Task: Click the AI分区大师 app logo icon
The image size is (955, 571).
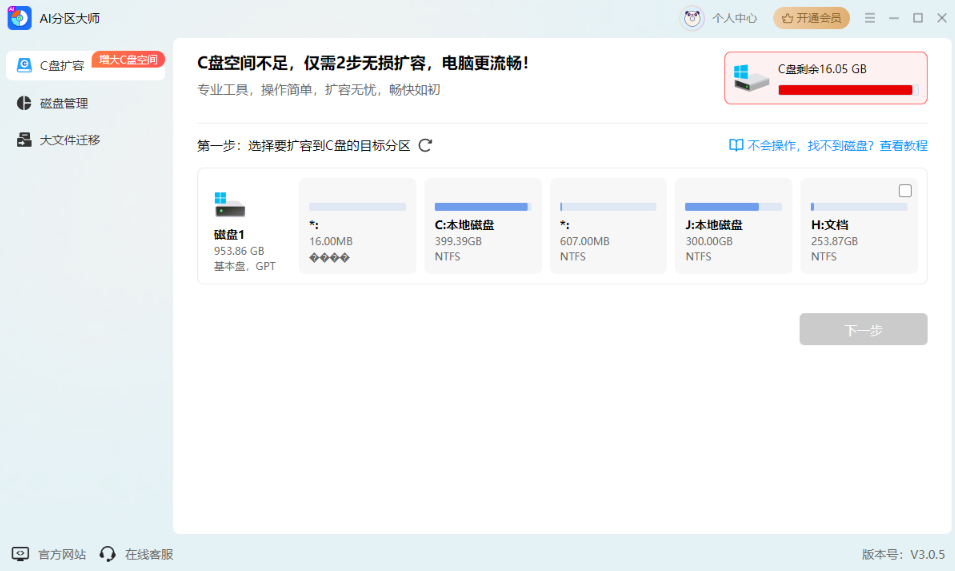Action: point(20,18)
